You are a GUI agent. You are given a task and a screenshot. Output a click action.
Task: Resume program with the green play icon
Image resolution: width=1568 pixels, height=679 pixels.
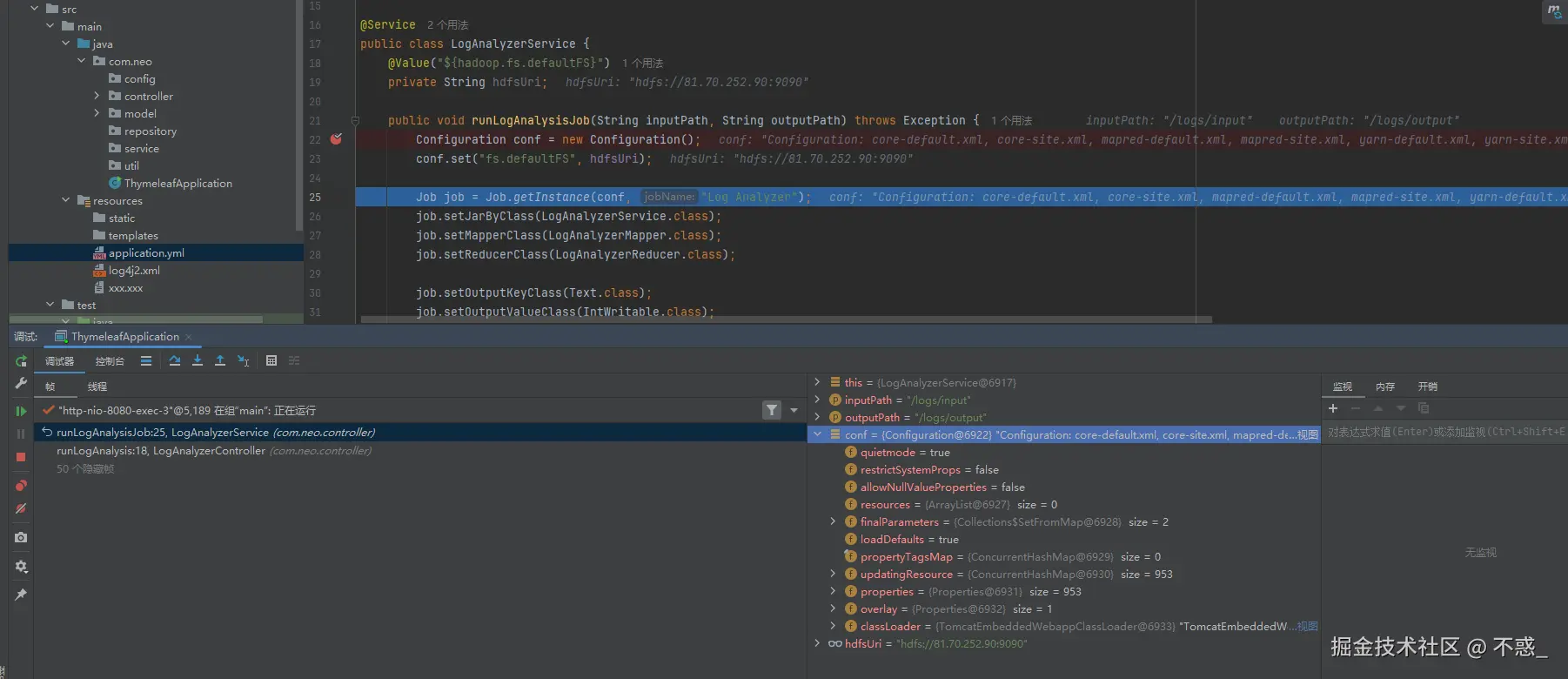(21, 412)
